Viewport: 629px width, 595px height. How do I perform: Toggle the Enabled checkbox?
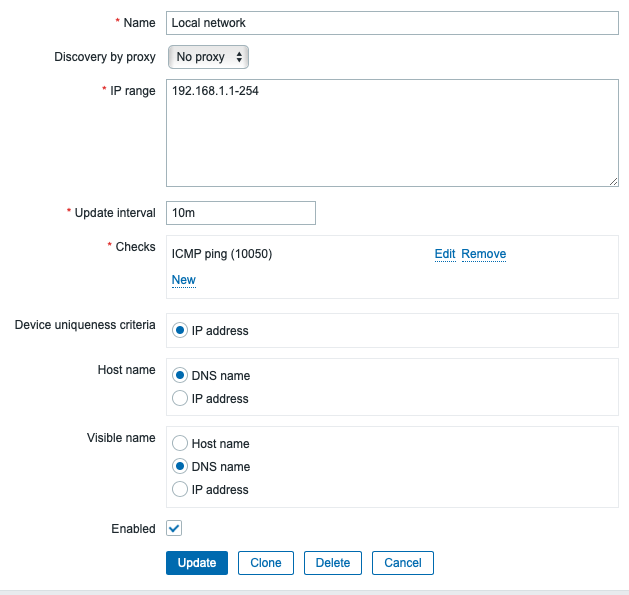[174, 528]
